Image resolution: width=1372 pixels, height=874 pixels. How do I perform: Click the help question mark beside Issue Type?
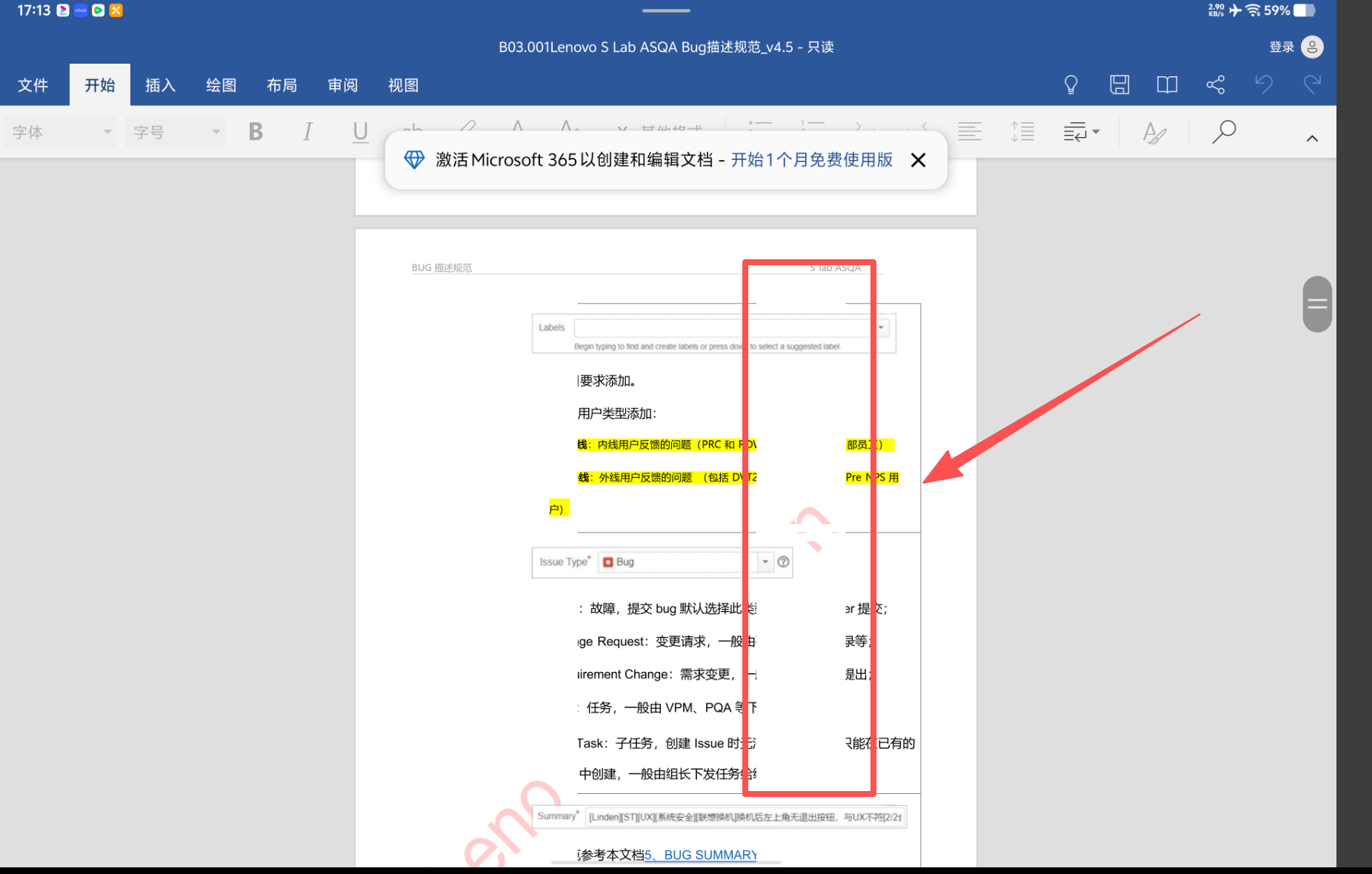[784, 562]
